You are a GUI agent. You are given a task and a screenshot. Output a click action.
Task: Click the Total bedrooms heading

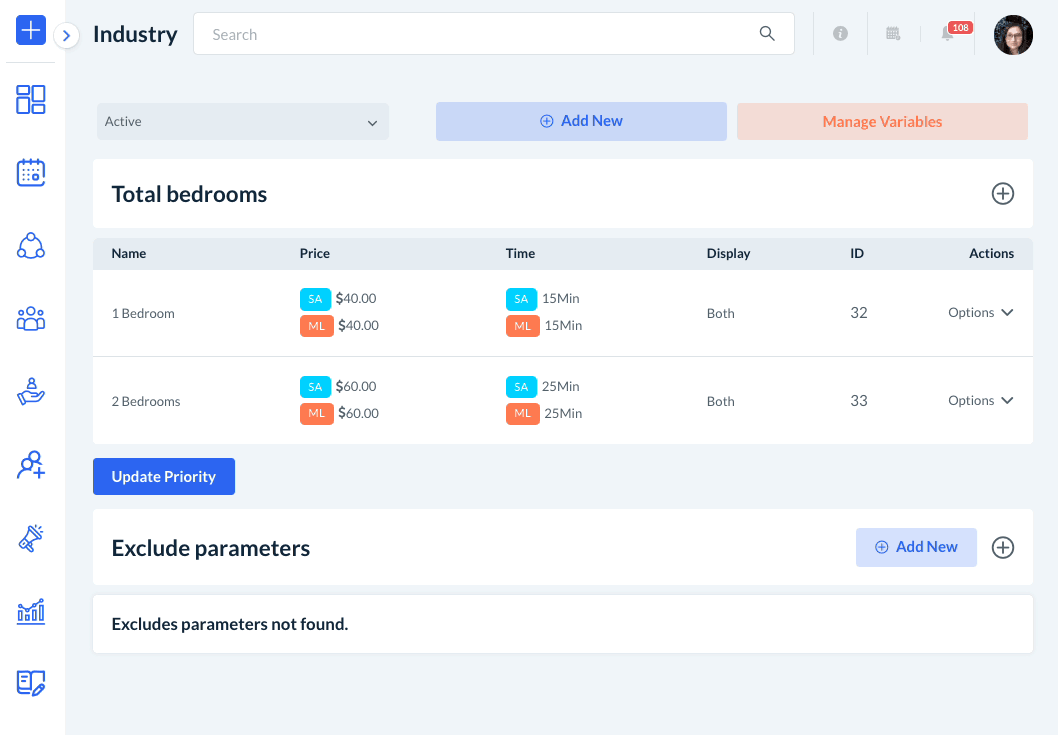click(189, 194)
